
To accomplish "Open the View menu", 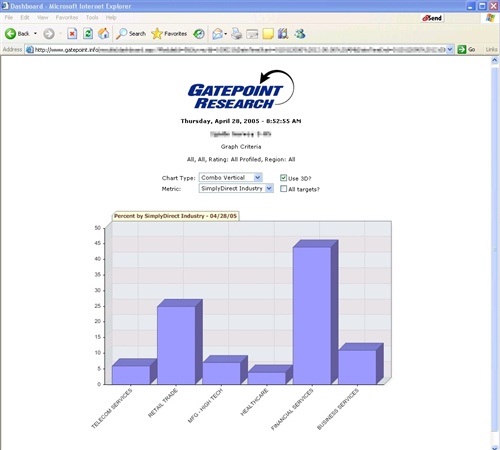I will [42, 17].
